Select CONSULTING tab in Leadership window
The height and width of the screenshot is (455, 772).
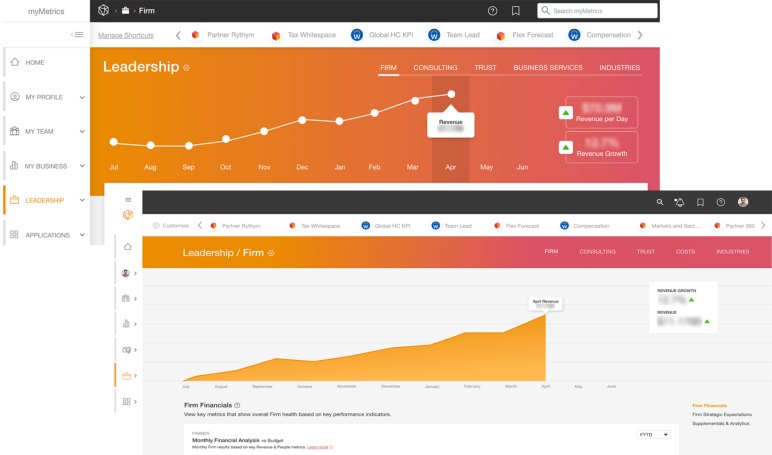click(x=435, y=67)
